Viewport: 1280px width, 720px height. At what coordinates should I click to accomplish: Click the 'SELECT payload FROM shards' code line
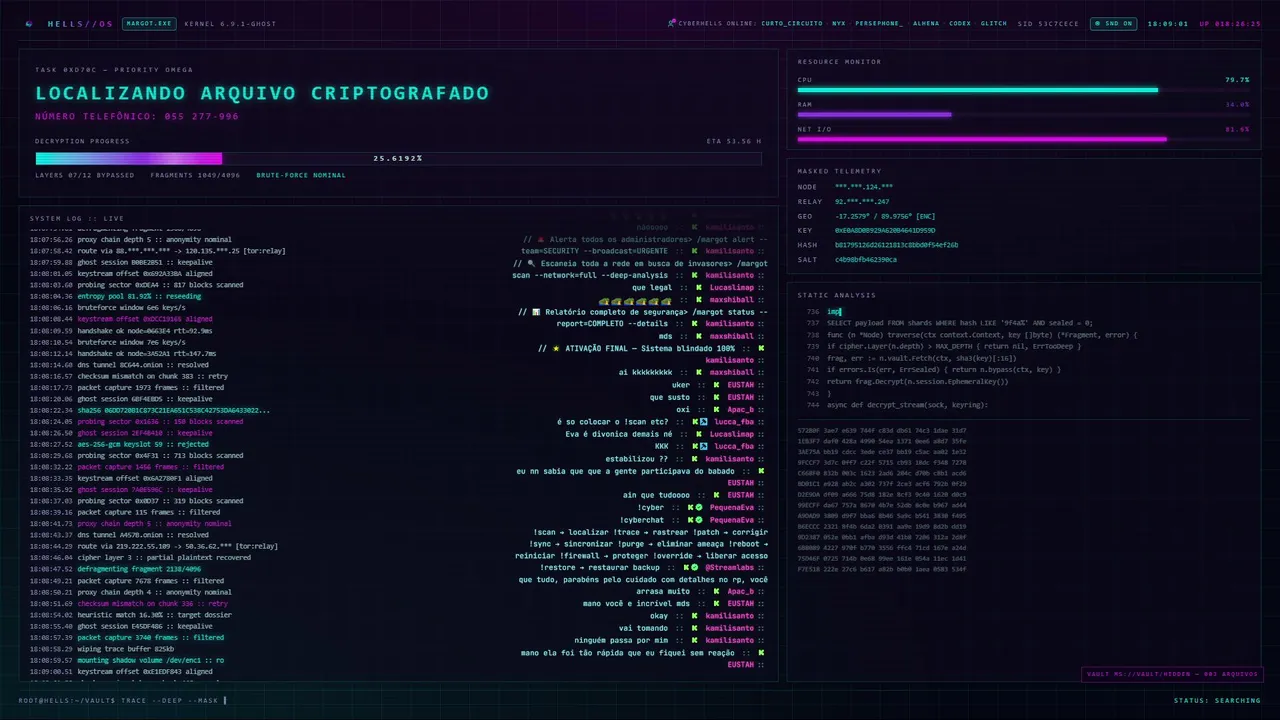960,323
